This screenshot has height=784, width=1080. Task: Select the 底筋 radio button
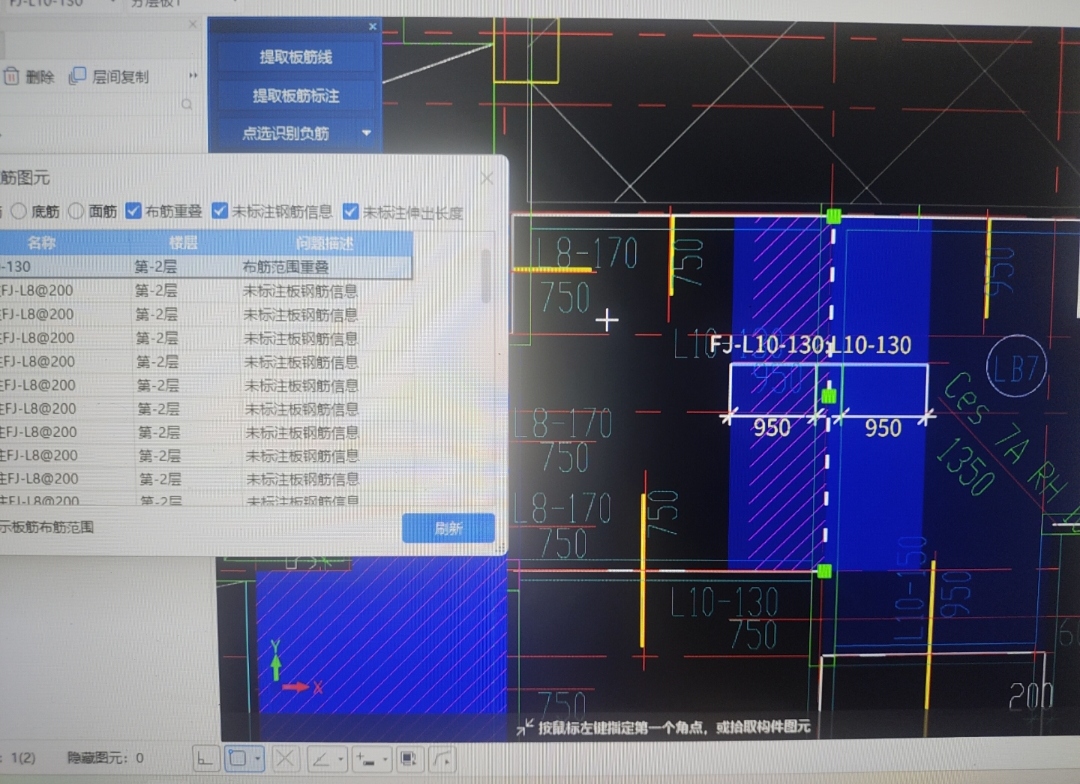pyautogui.click(x=19, y=211)
